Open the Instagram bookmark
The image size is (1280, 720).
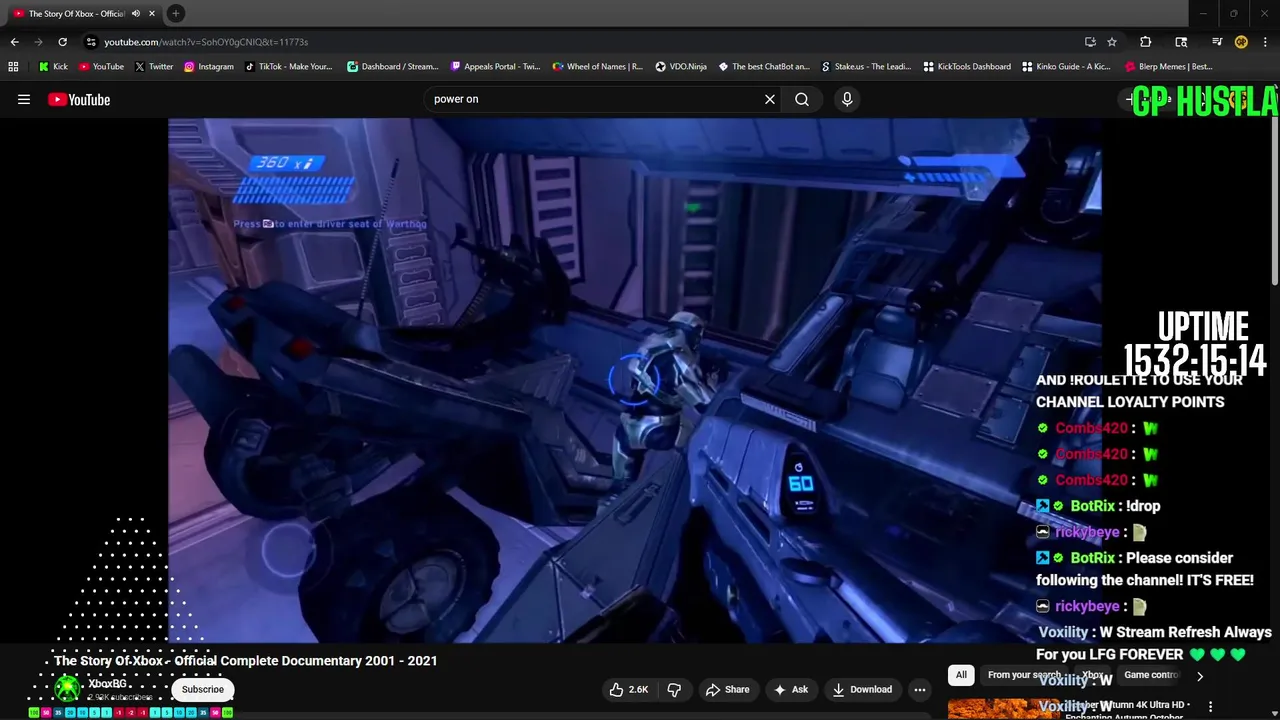pyautogui.click(x=208, y=67)
